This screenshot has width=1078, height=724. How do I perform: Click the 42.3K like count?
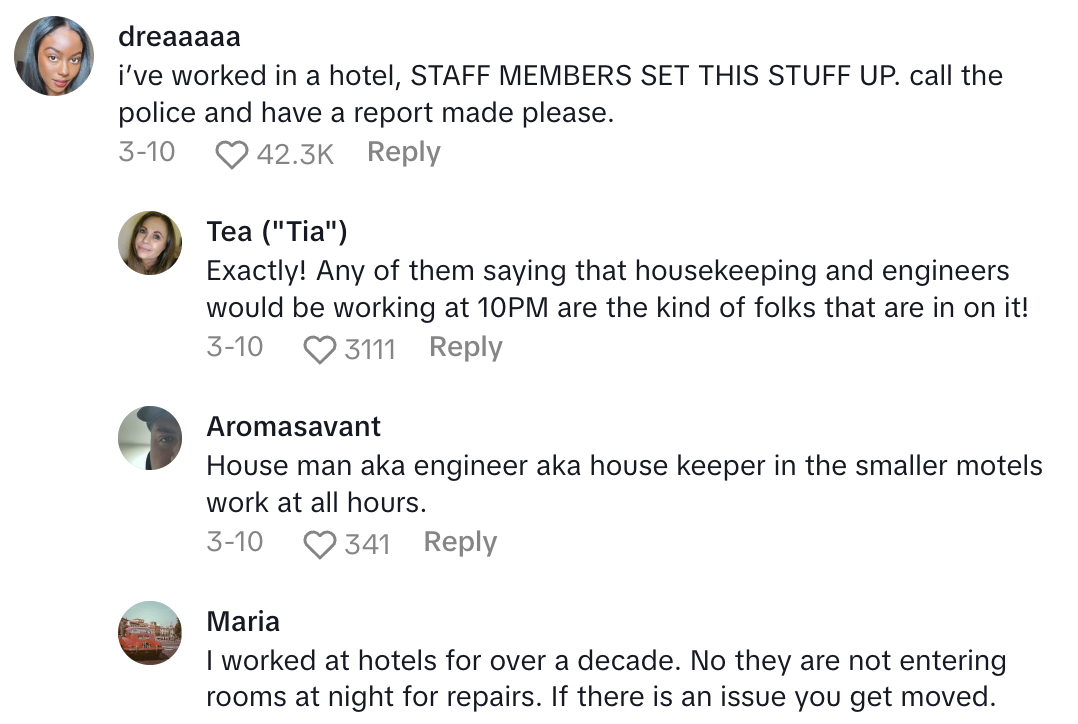coord(294,154)
